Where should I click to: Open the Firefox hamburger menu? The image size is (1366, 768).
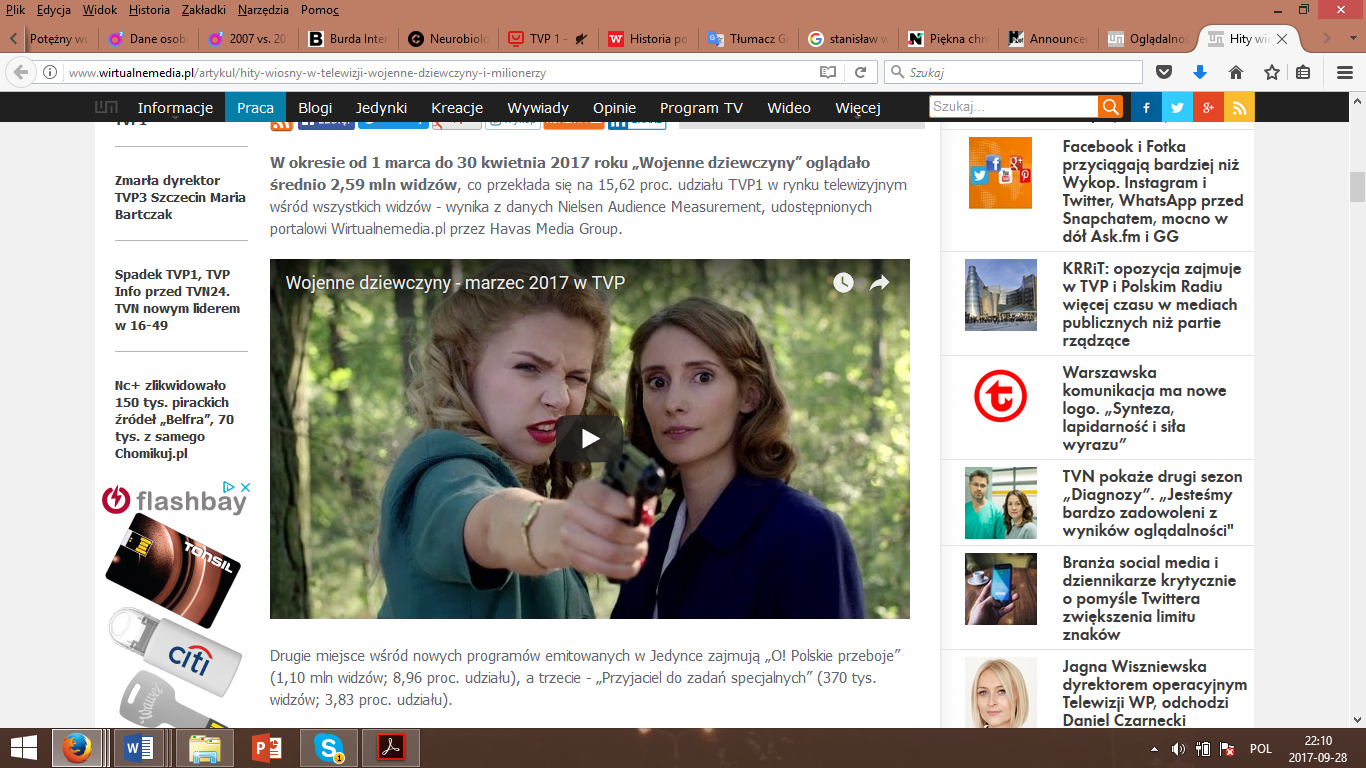tap(1344, 72)
